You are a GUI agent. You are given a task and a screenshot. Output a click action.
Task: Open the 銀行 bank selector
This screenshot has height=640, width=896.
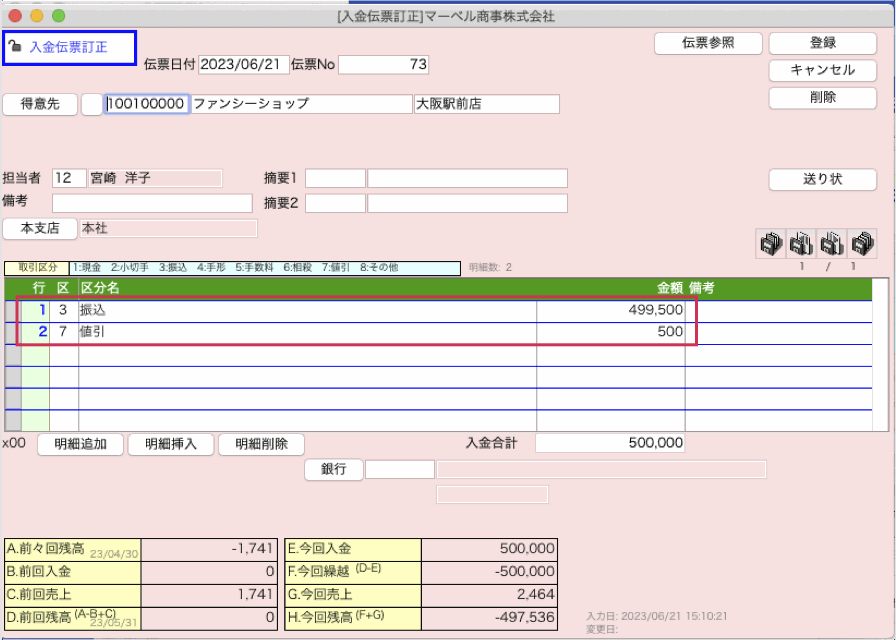tap(333, 469)
